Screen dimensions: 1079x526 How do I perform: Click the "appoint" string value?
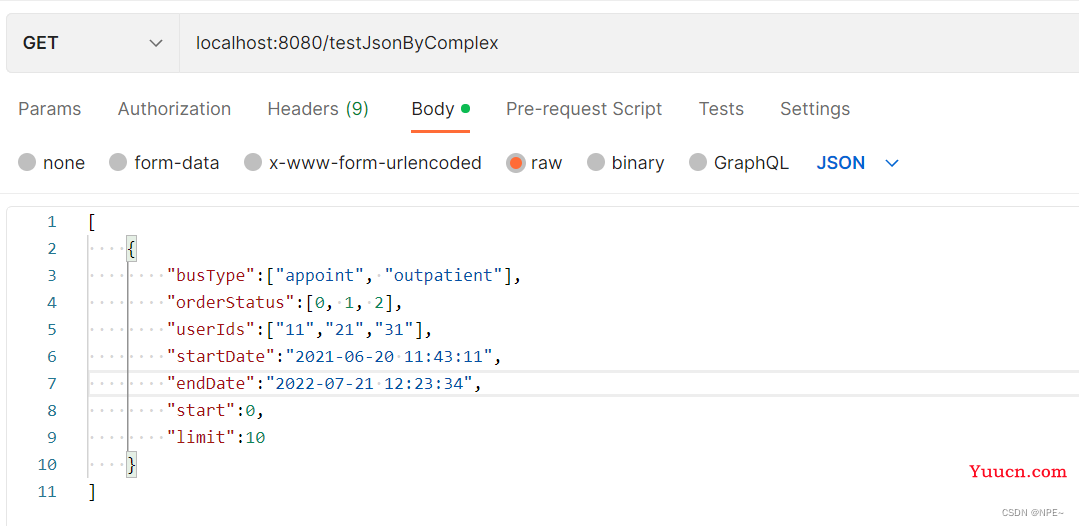point(320,276)
